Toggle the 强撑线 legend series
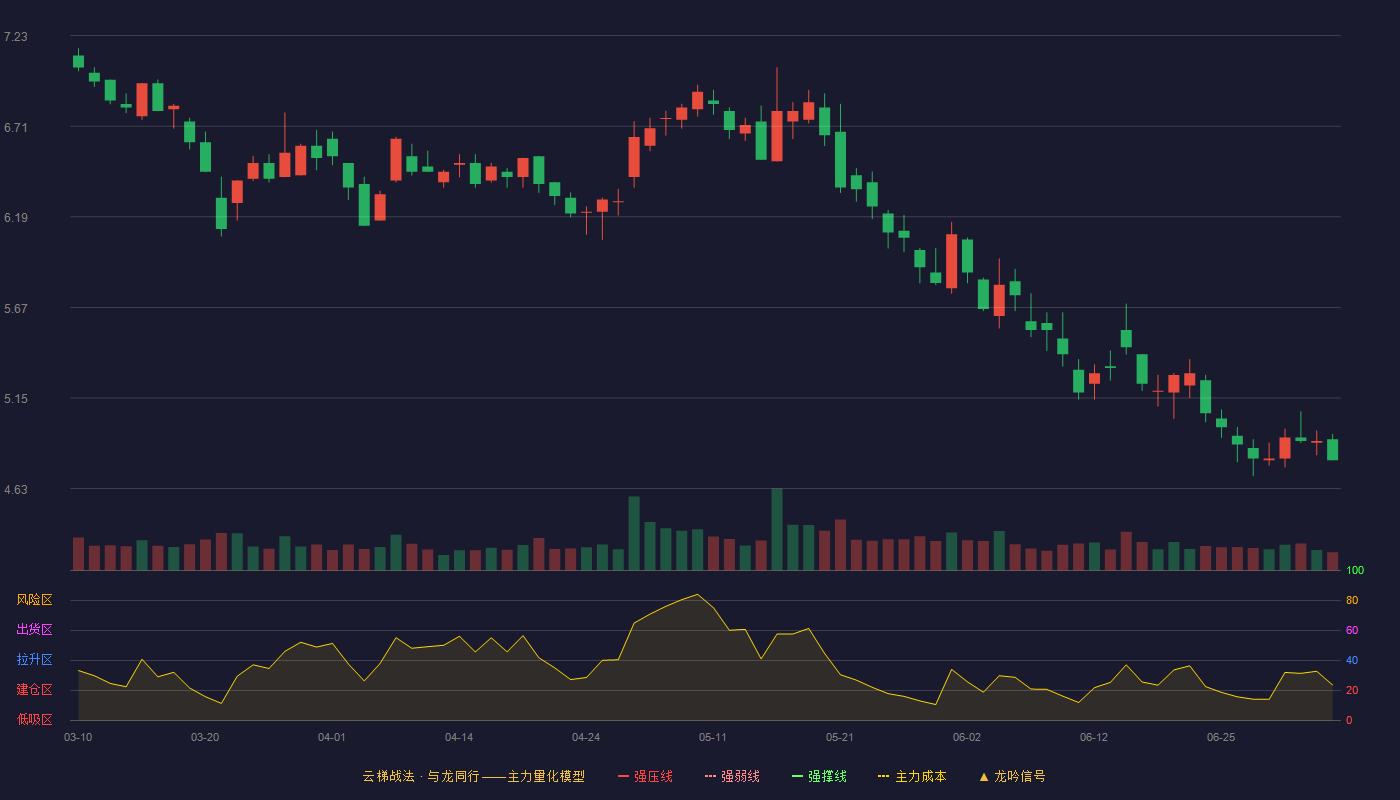 point(819,776)
